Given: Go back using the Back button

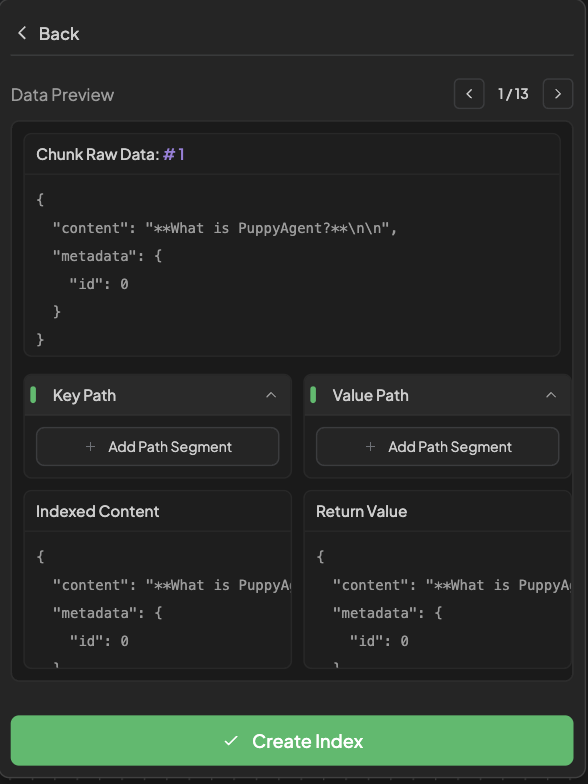Looking at the screenshot, I should click(x=48, y=34).
